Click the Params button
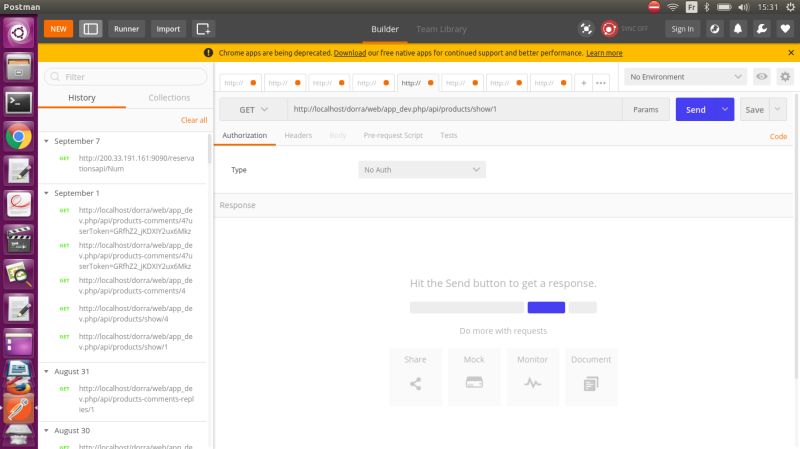The image size is (800, 449). click(x=645, y=109)
